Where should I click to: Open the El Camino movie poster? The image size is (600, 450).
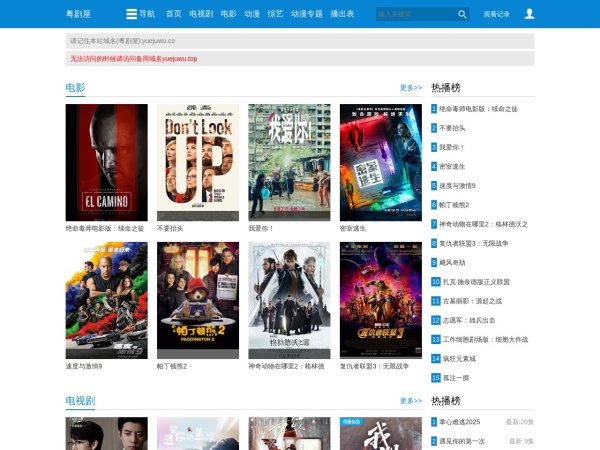click(106, 162)
